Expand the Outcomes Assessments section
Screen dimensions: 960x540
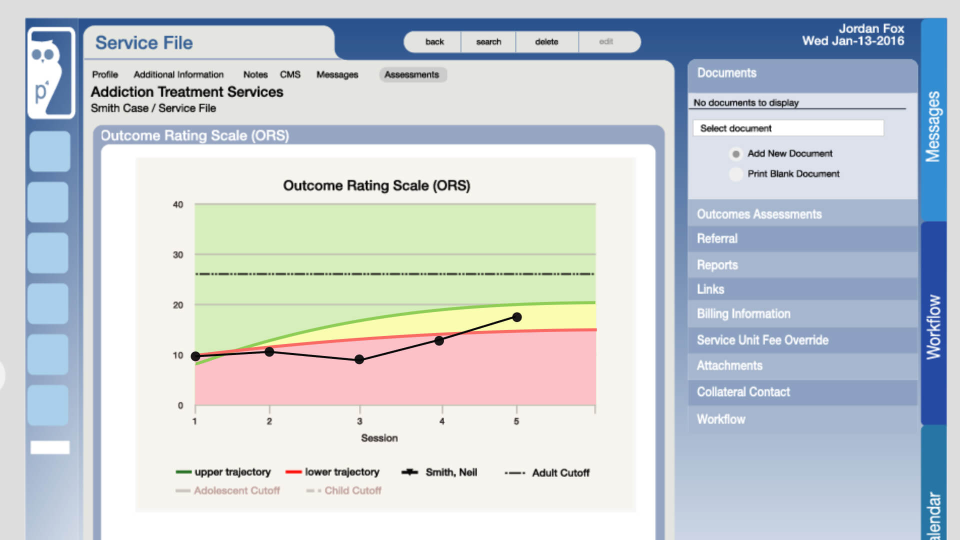pyautogui.click(x=803, y=214)
